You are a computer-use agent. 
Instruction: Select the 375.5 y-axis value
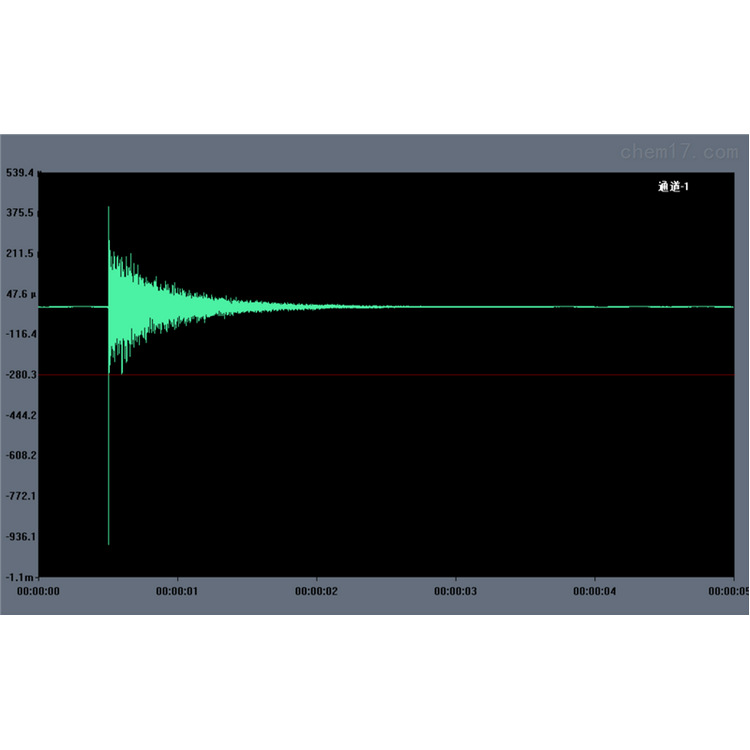pyautogui.click(x=21, y=213)
